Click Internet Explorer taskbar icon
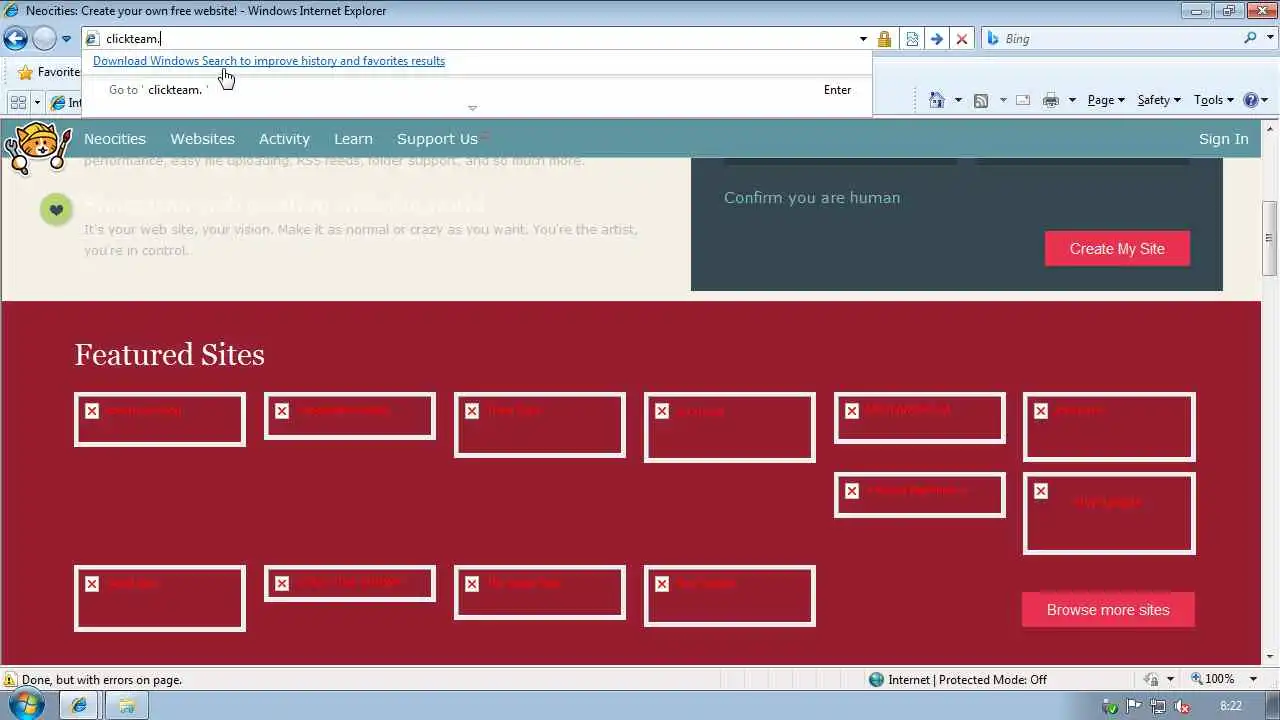Viewport: 1280px width, 720px height. pyautogui.click(x=79, y=706)
